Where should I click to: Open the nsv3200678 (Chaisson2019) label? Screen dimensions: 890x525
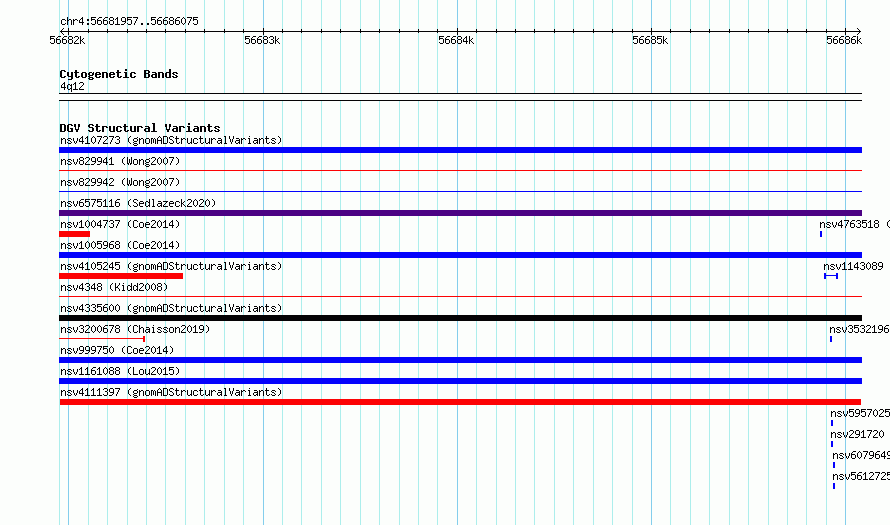[x=135, y=329]
